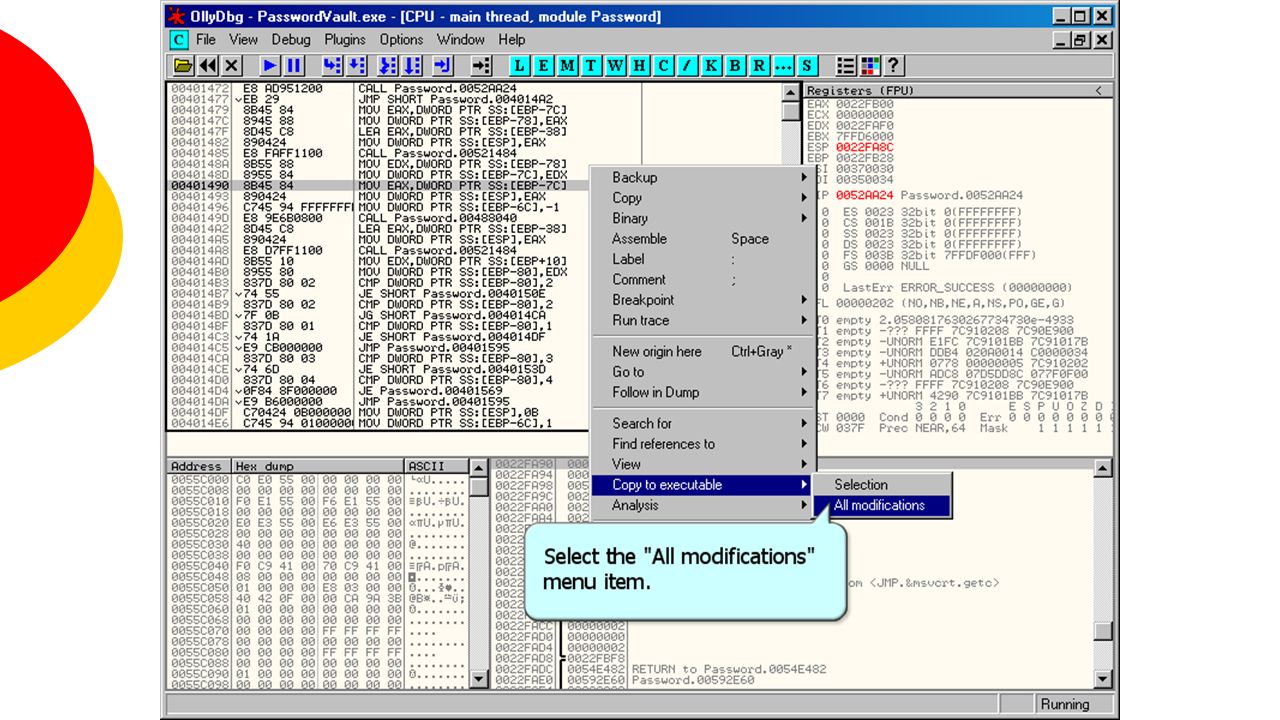Open the Options menu
The width and height of the screenshot is (1280, 720).
(x=401, y=40)
